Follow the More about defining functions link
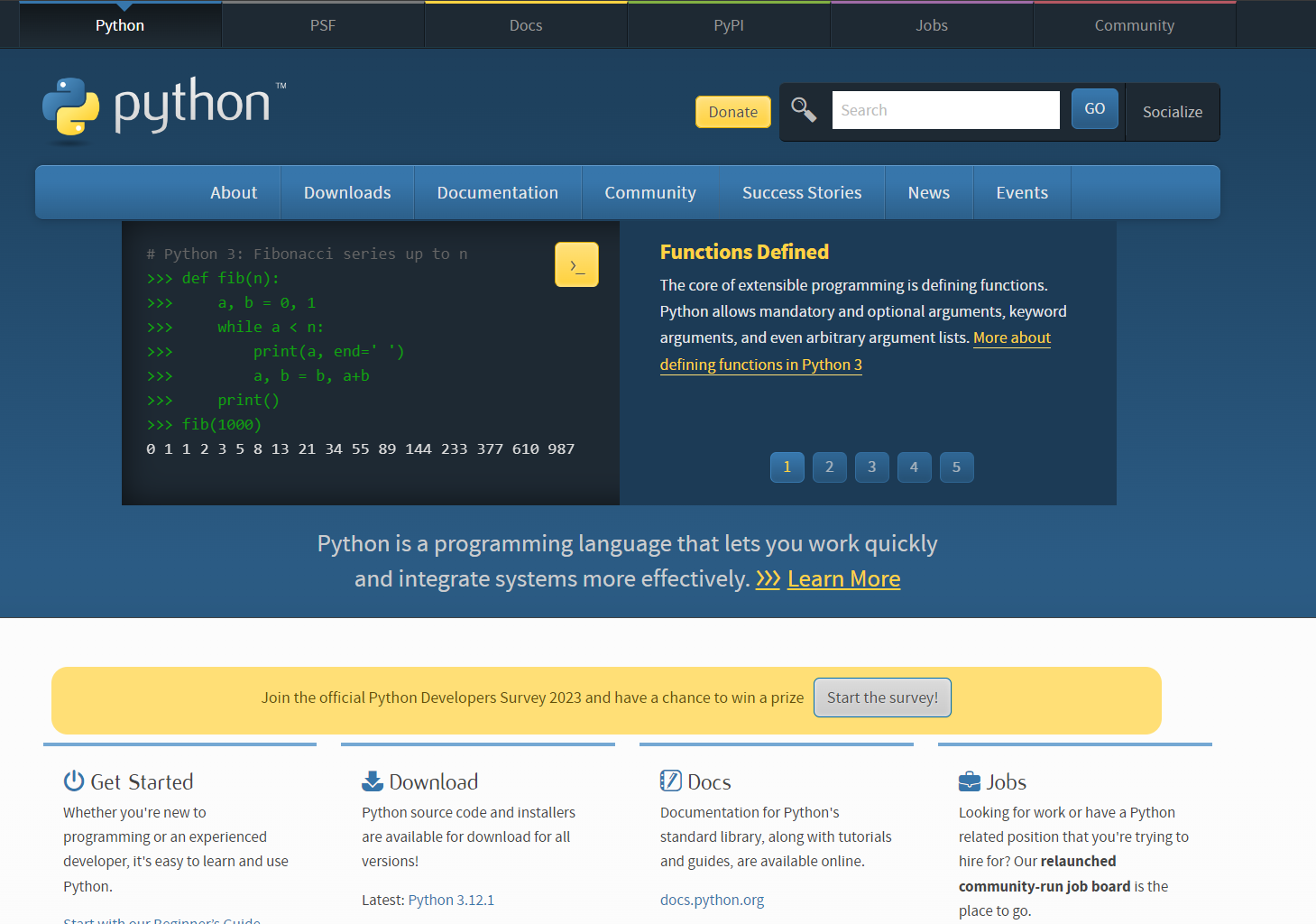 pyautogui.click(x=761, y=365)
